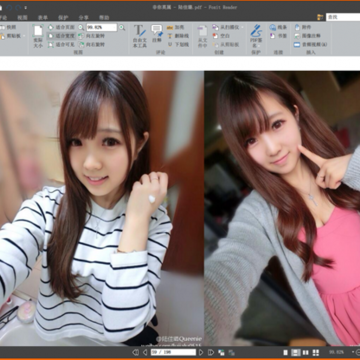Expand the quick access toolbar customize arrow
Viewport: 360px width, 360px height.
tap(26, 8)
